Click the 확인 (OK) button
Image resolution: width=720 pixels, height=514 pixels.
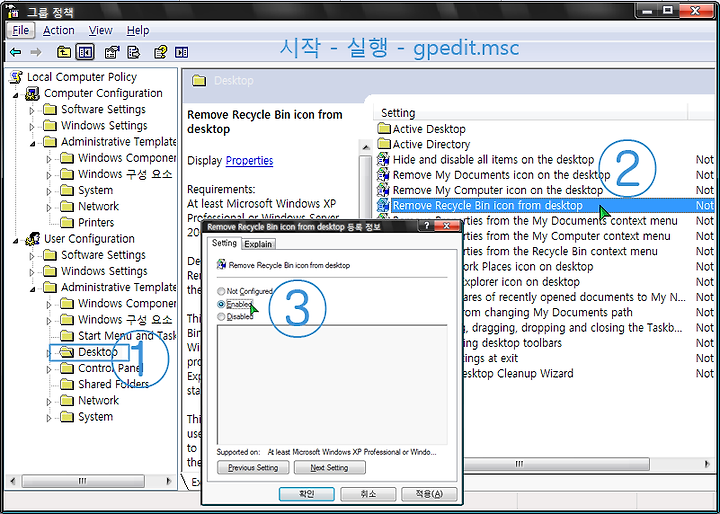306,494
